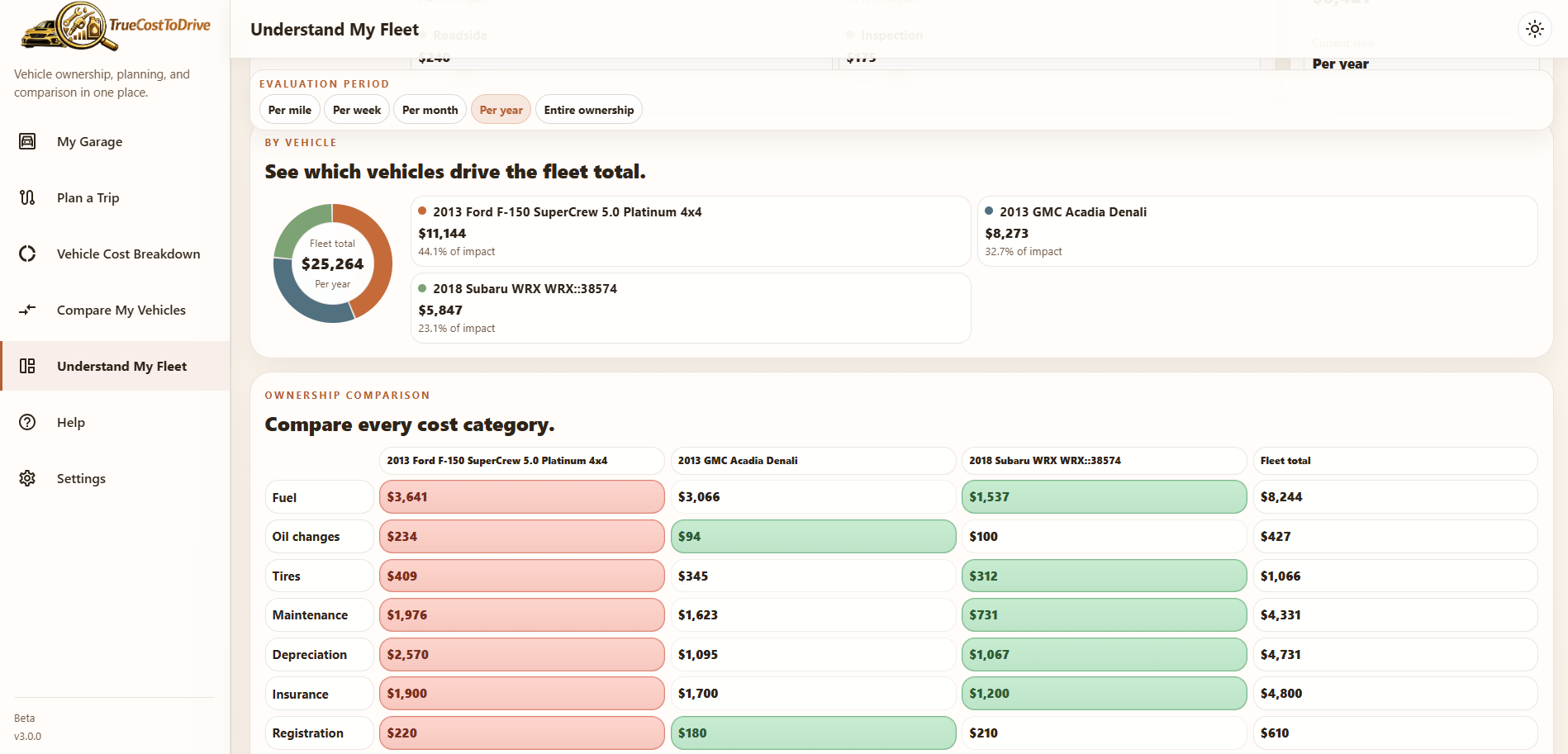
Task: Click Compare My Vehicles arrows icon
Action: (x=27, y=310)
